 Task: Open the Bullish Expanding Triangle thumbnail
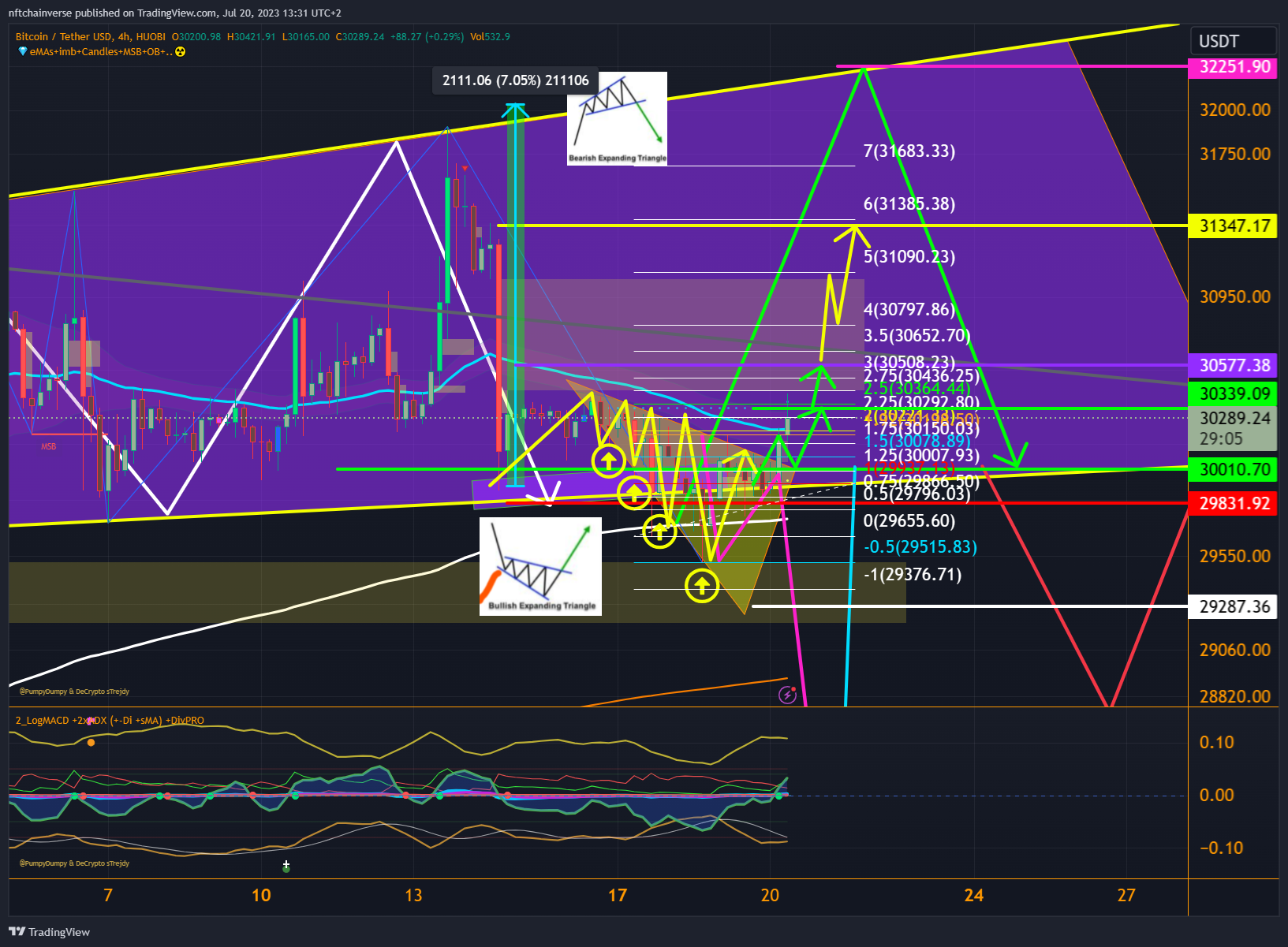coord(541,566)
